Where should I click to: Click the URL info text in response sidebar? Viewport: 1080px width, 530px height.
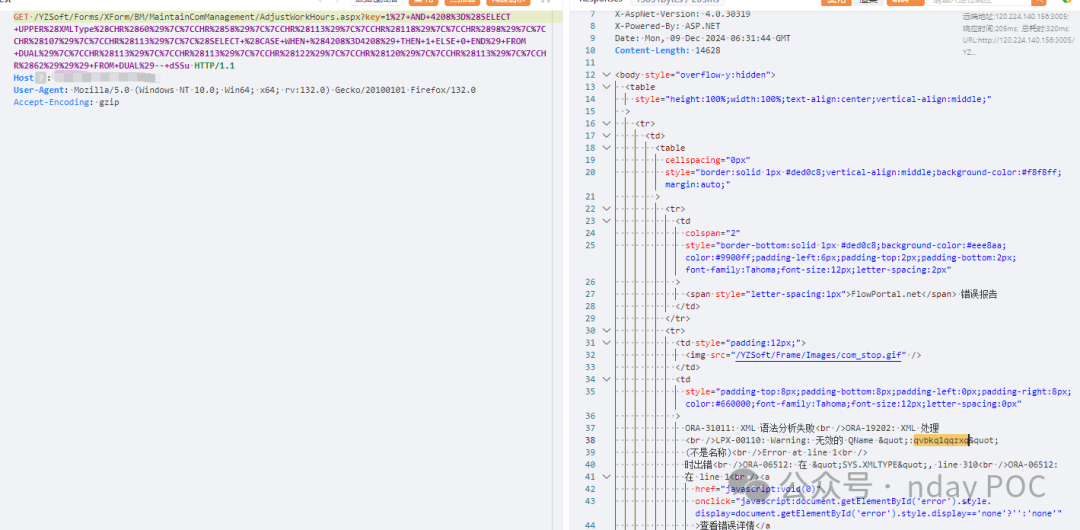1017,40
